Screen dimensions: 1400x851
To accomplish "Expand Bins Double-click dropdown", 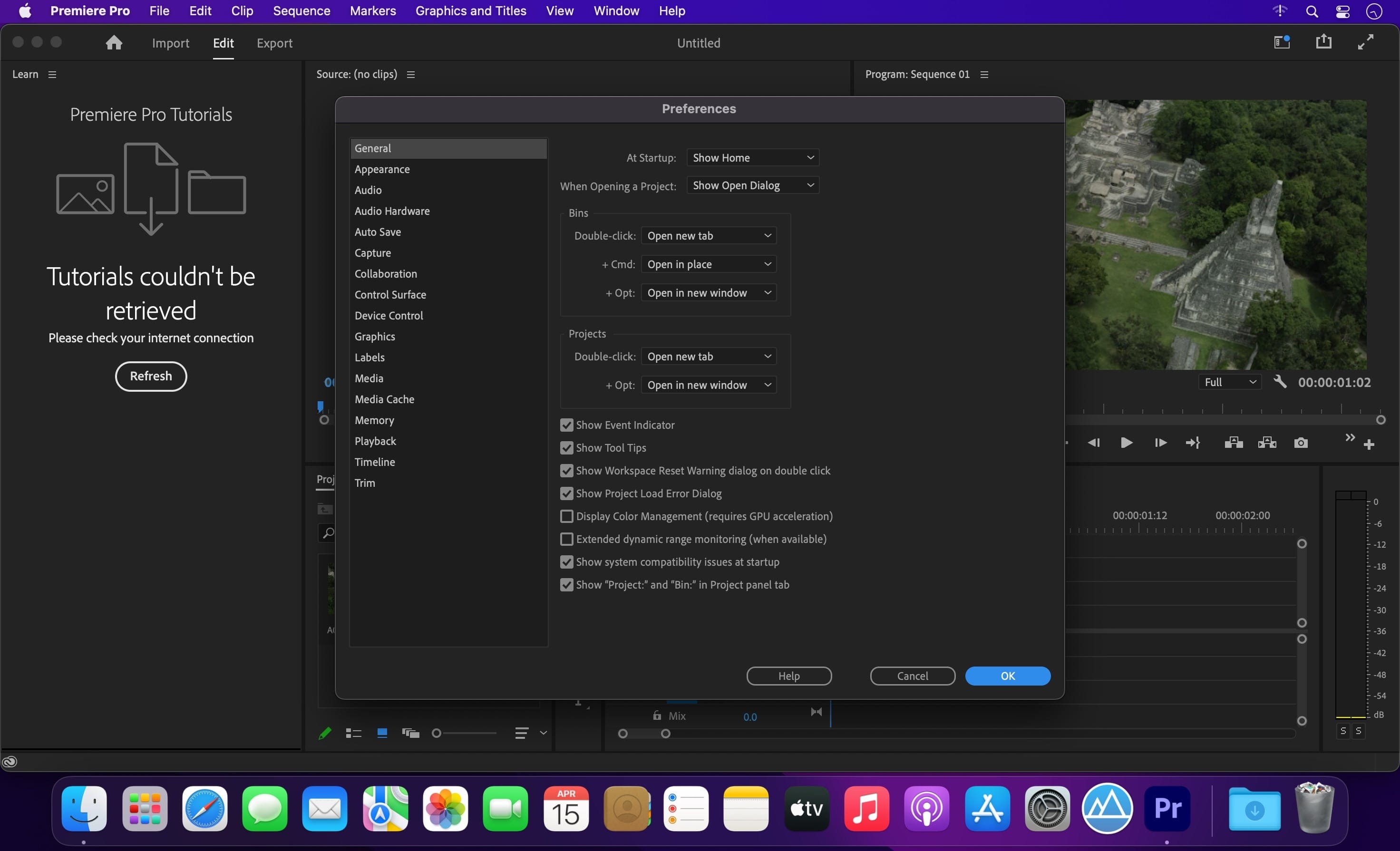I will [709, 236].
